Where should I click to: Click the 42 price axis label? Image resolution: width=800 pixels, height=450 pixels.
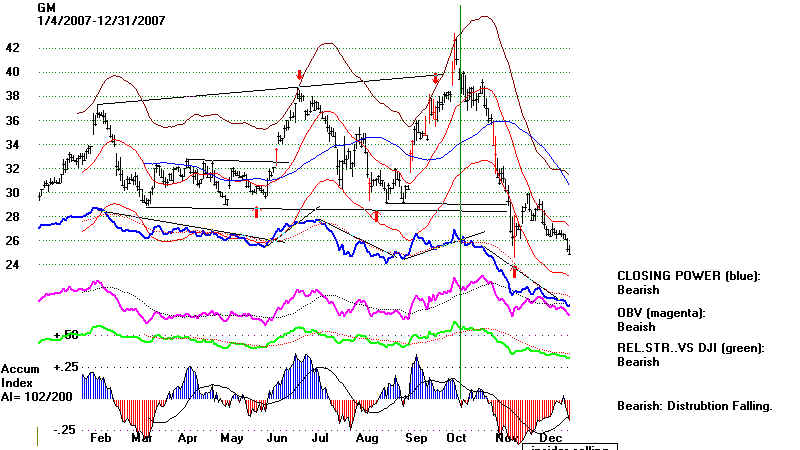pyautogui.click(x=13, y=48)
